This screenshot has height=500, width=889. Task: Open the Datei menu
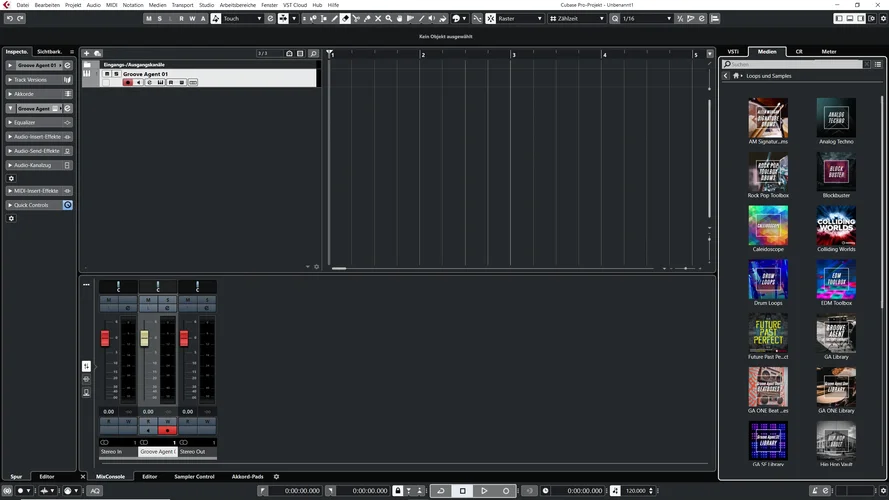[23, 5]
